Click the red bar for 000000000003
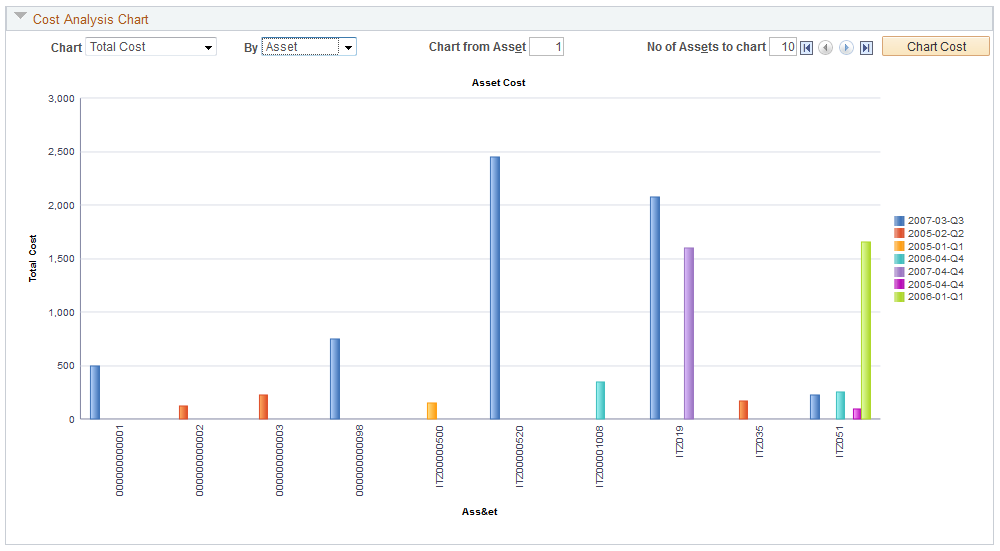 point(263,407)
